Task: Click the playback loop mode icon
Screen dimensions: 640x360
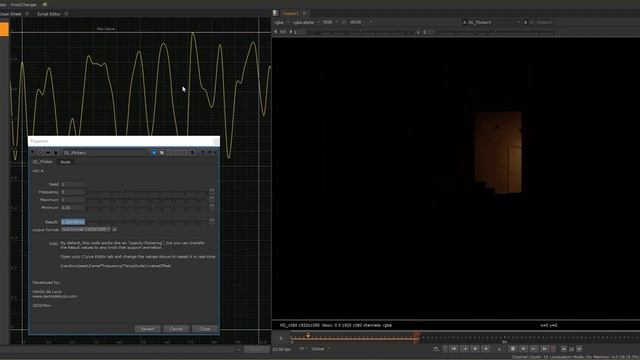Action: tap(436, 349)
